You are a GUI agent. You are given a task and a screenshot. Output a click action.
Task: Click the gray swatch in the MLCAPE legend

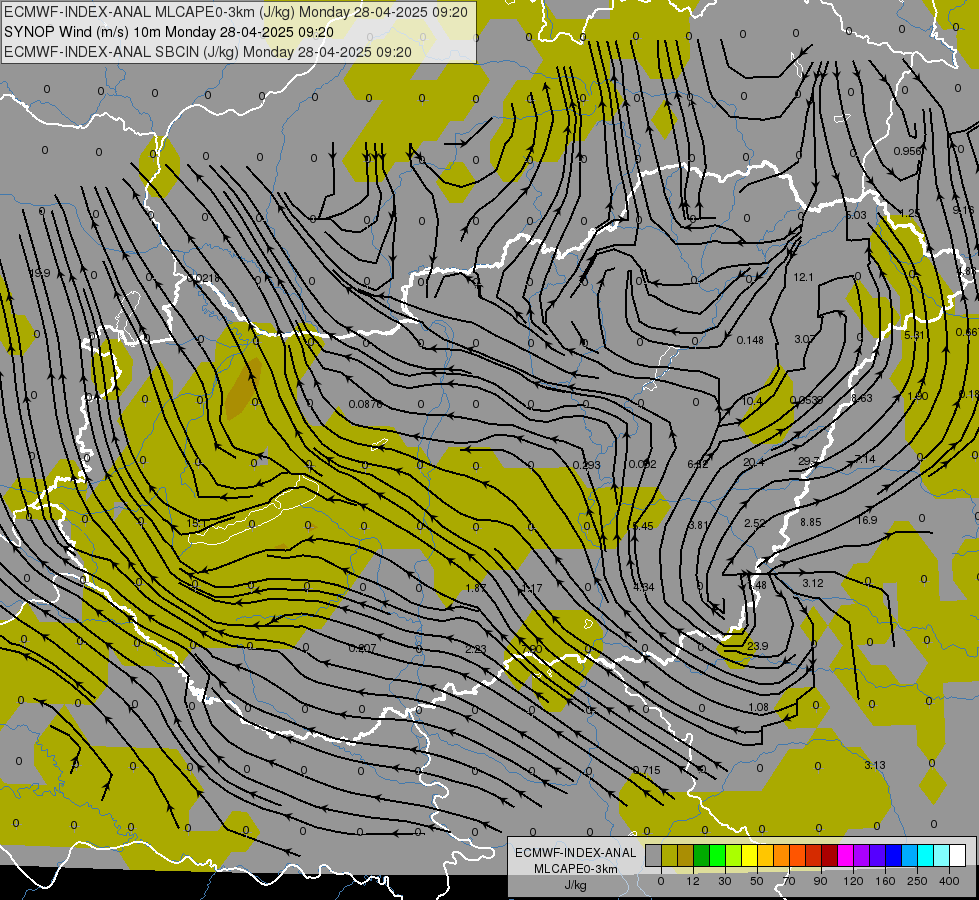[x=653, y=855]
